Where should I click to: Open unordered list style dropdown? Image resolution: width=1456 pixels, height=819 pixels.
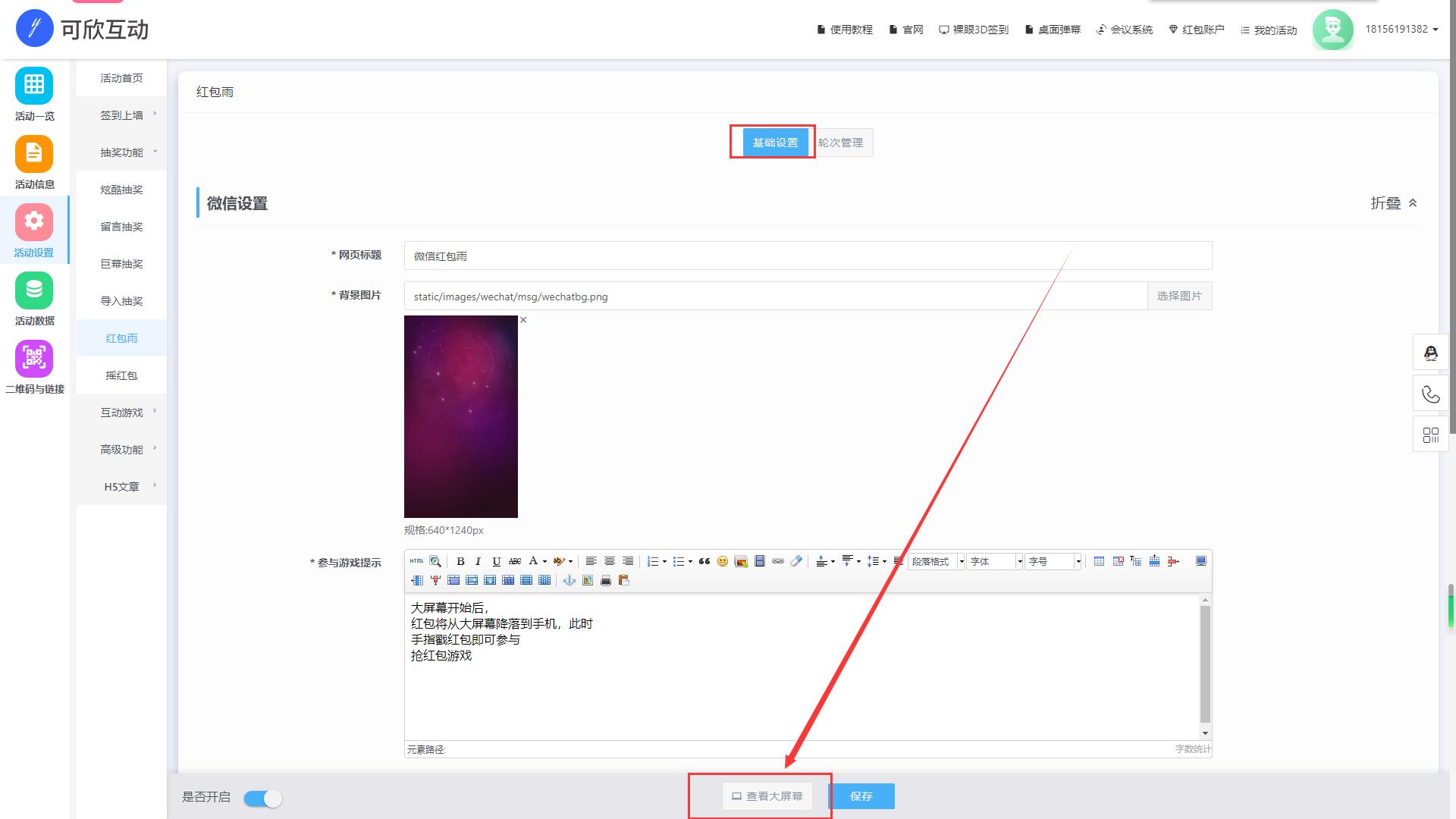(x=690, y=562)
